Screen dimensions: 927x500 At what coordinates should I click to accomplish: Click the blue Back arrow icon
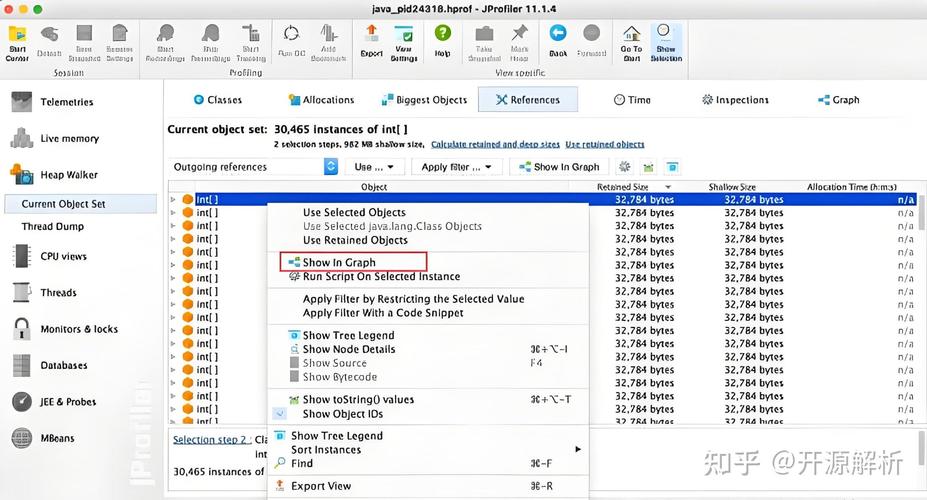tap(557, 40)
